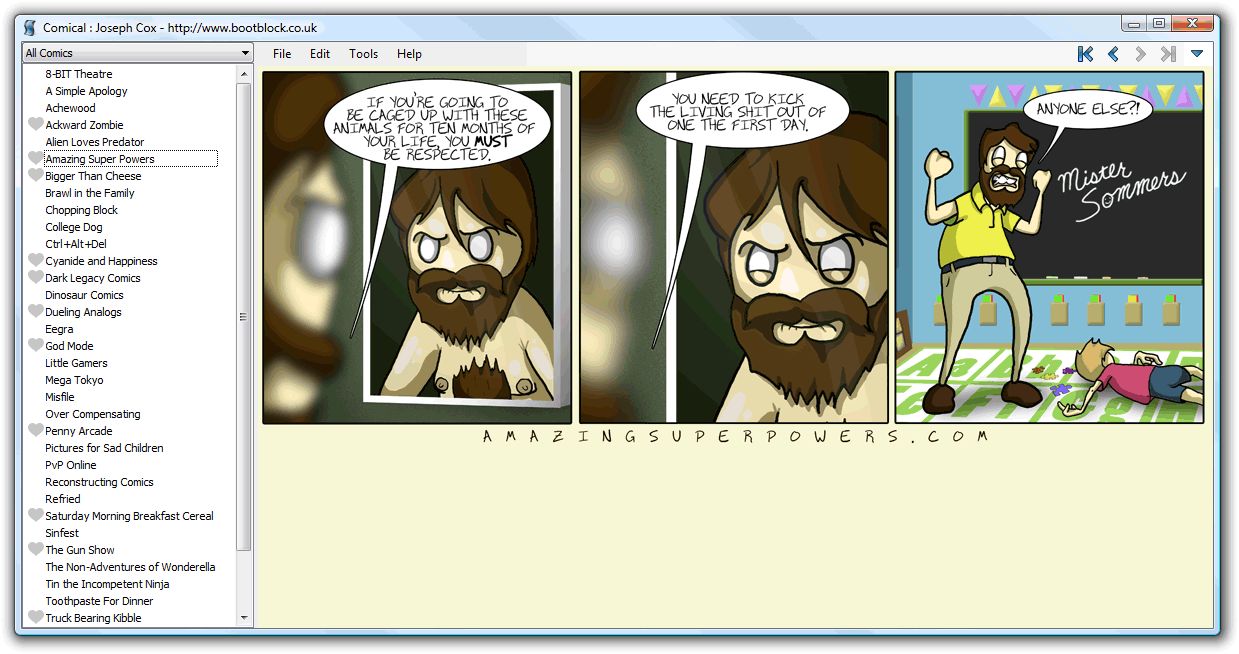
Task: Select Little Gamers comic
Action: tap(76, 363)
